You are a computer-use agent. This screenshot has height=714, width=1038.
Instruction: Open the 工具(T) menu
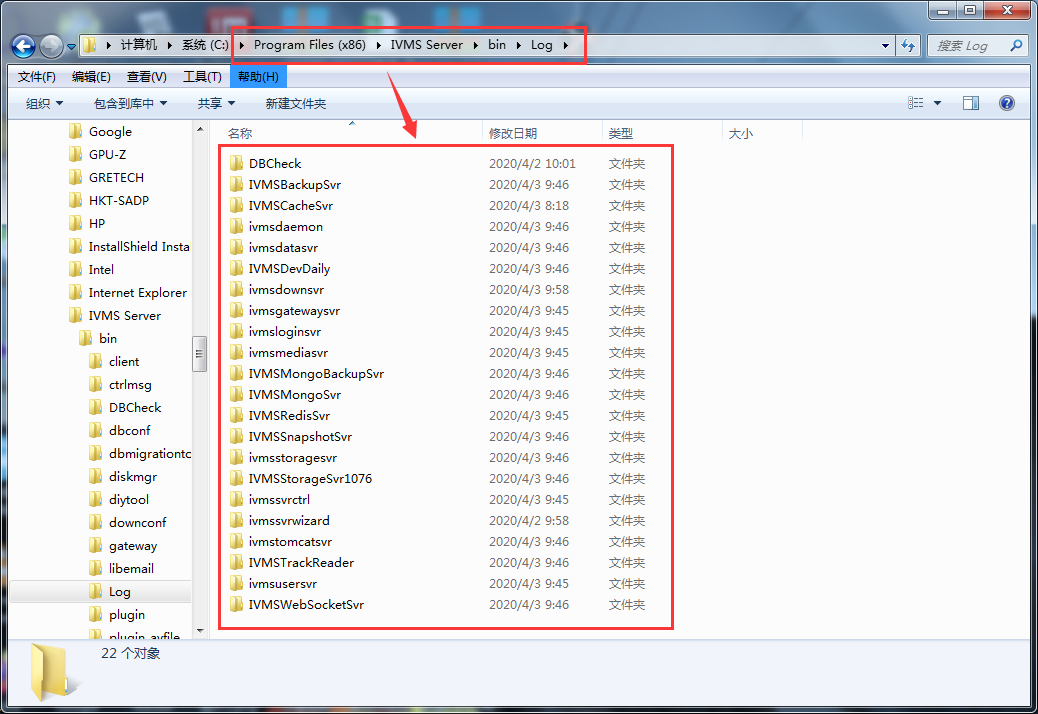pyautogui.click(x=202, y=77)
